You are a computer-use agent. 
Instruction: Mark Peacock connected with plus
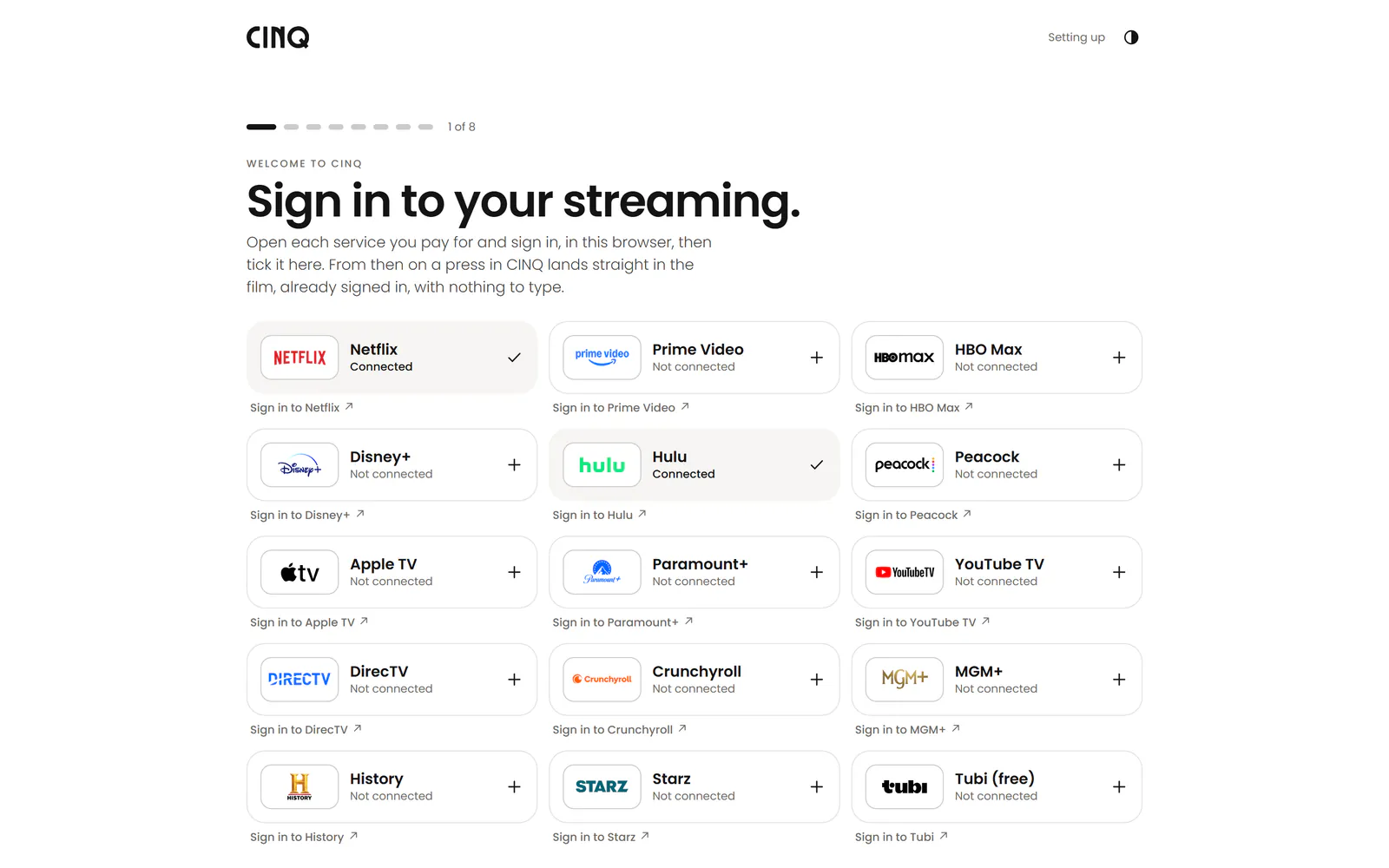point(1119,465)
